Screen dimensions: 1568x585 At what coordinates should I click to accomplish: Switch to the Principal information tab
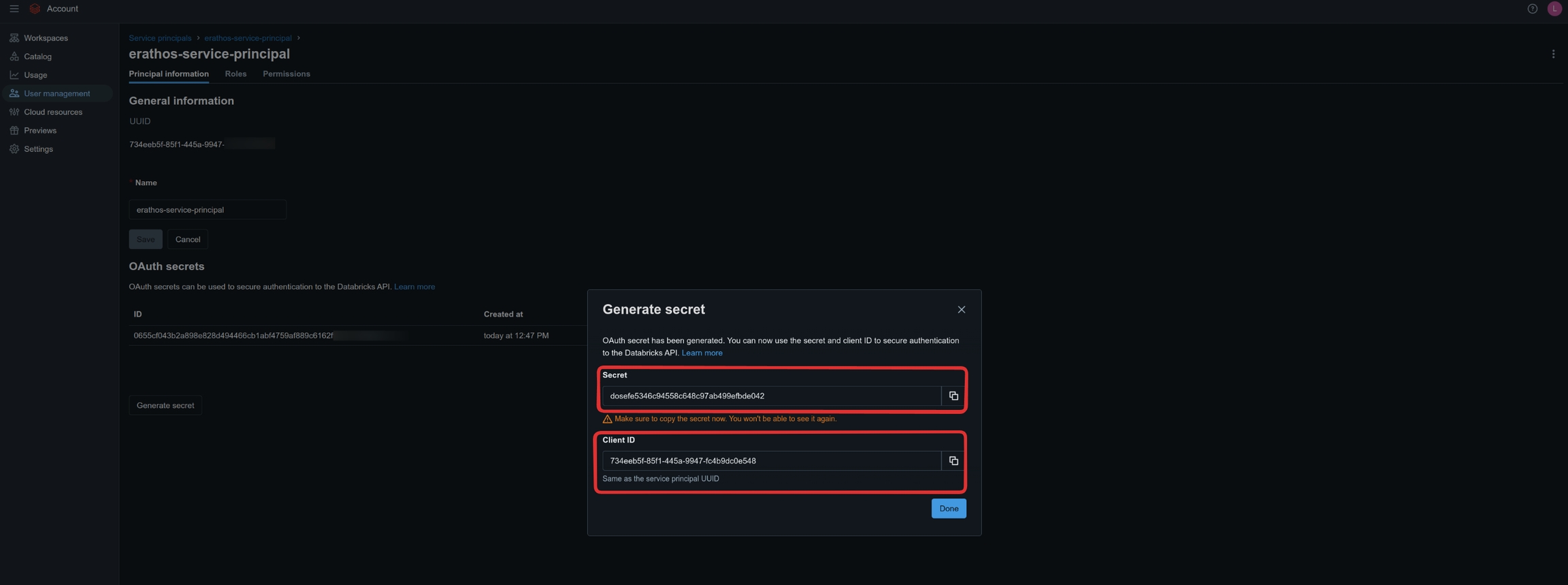coord(169,74)
